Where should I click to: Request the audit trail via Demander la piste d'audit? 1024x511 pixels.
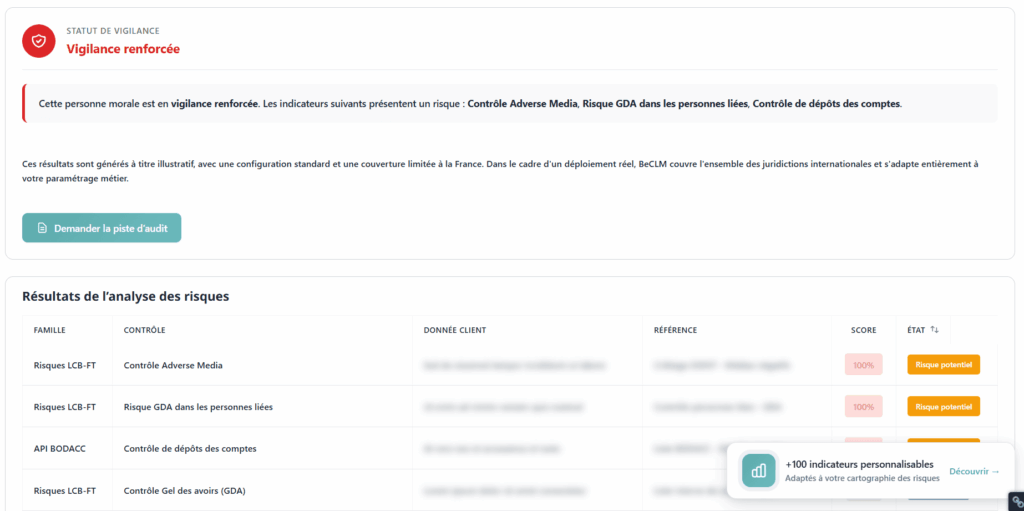[102, 228]
